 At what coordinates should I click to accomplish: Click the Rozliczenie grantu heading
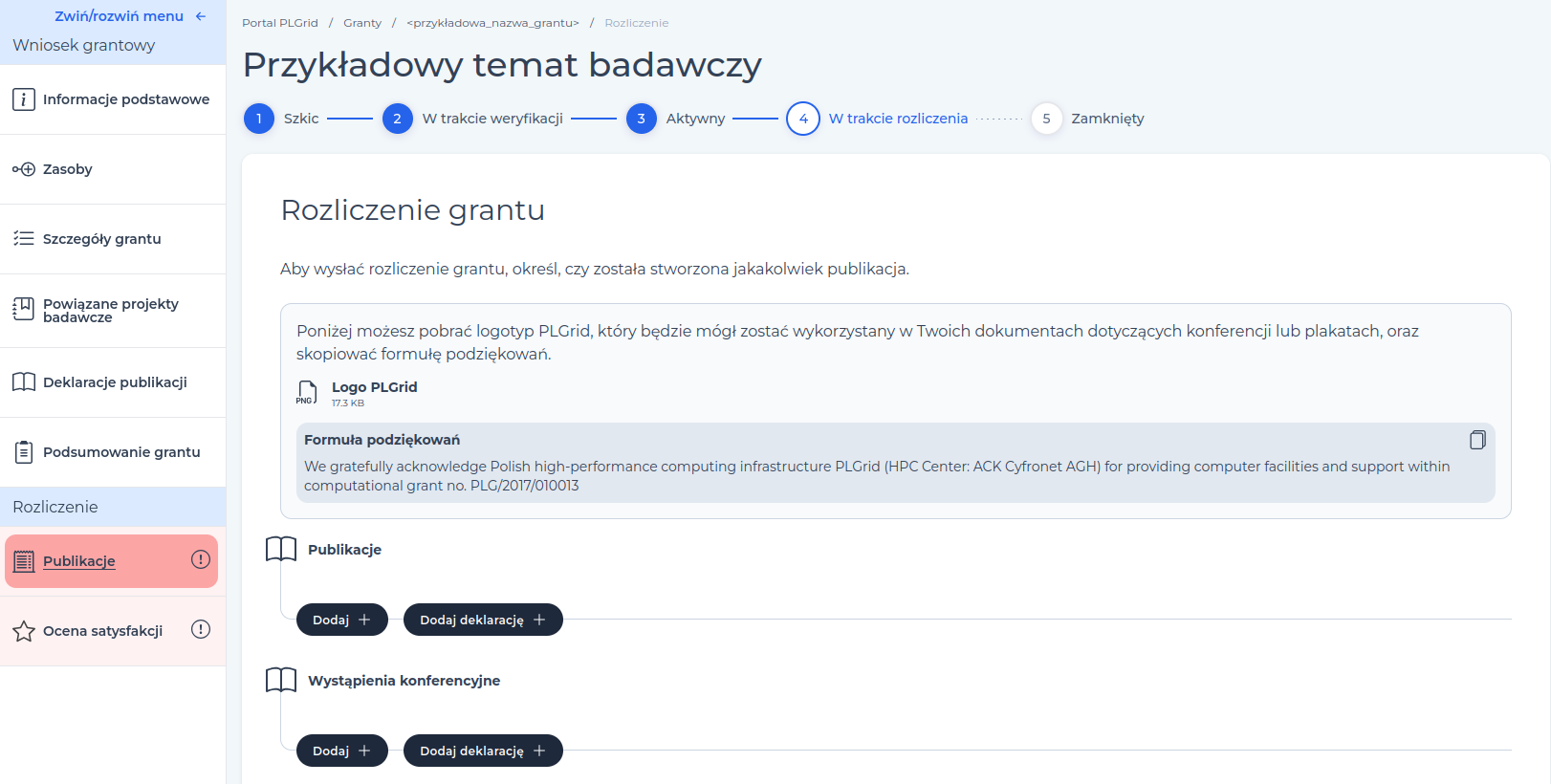pyautogui.click(x=413, y=209)
